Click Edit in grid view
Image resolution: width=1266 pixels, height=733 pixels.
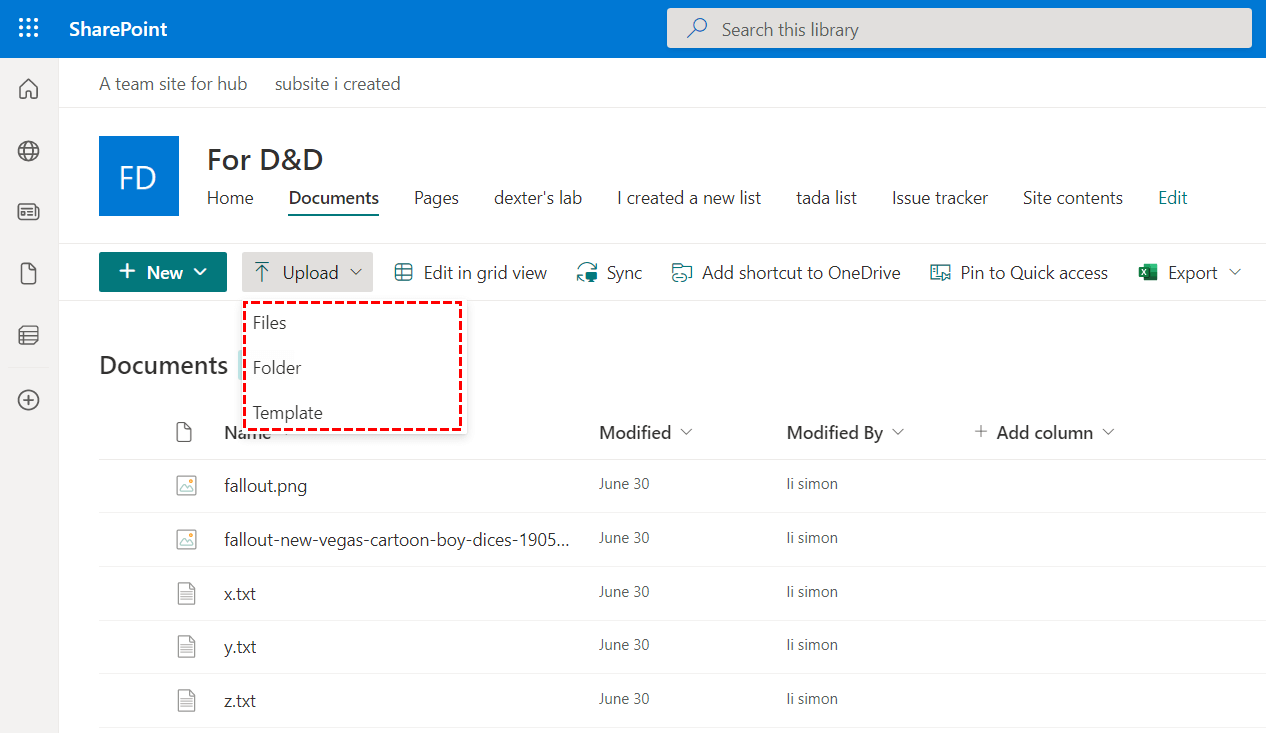pyautogui.click(x=470, y=272)
